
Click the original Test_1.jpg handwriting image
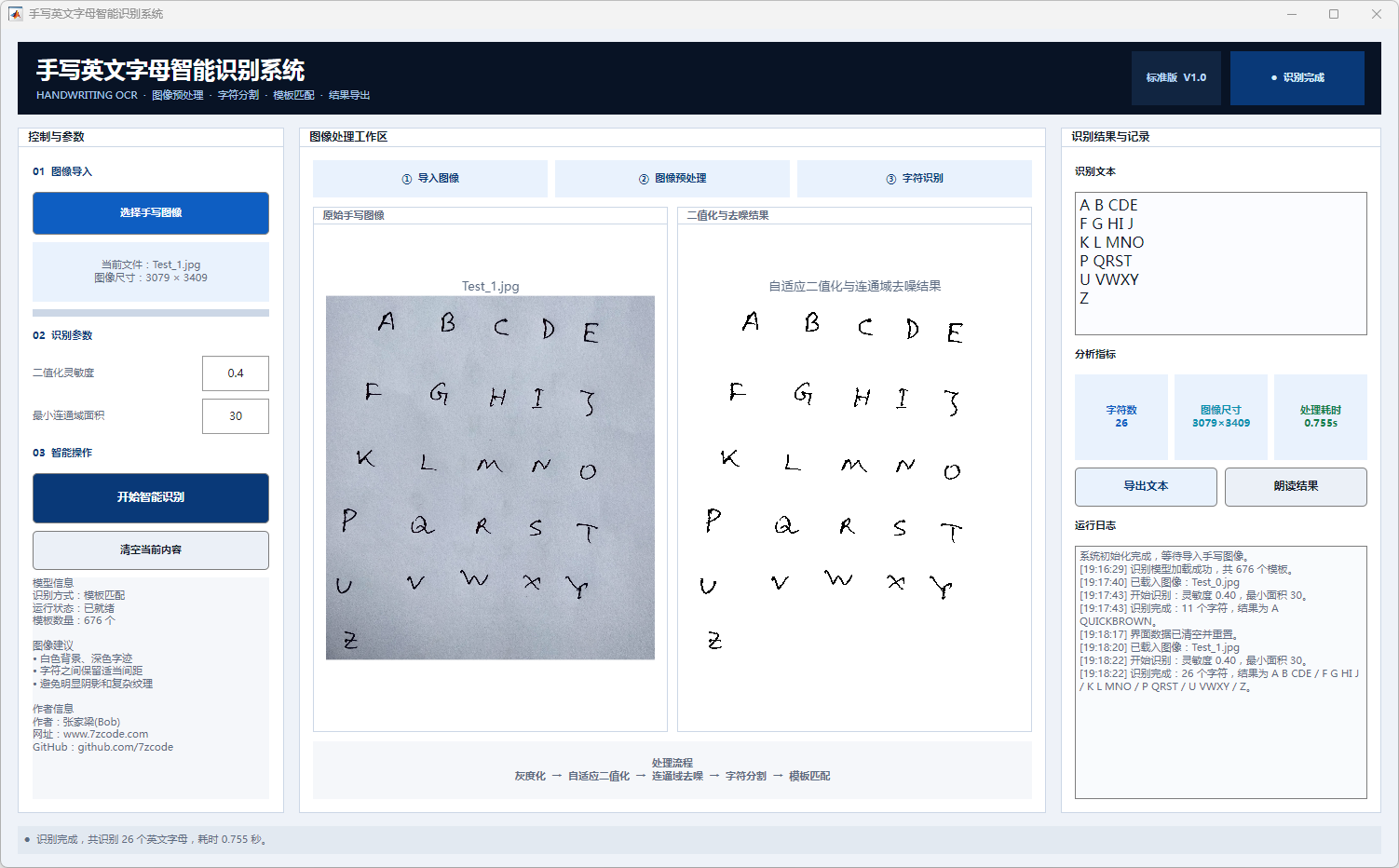pos(490,478)
